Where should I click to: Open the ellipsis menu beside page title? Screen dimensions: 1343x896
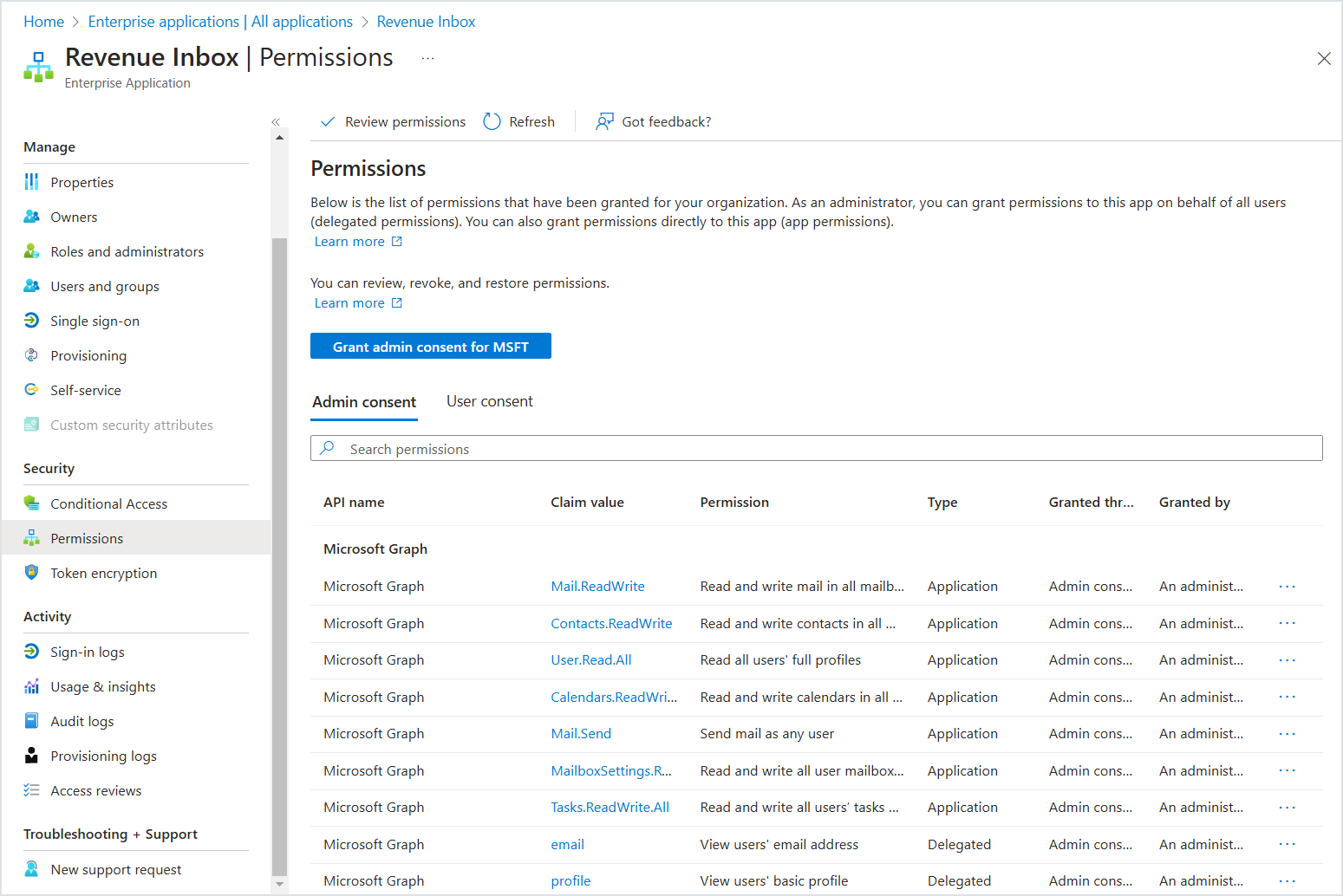point(427,58)
